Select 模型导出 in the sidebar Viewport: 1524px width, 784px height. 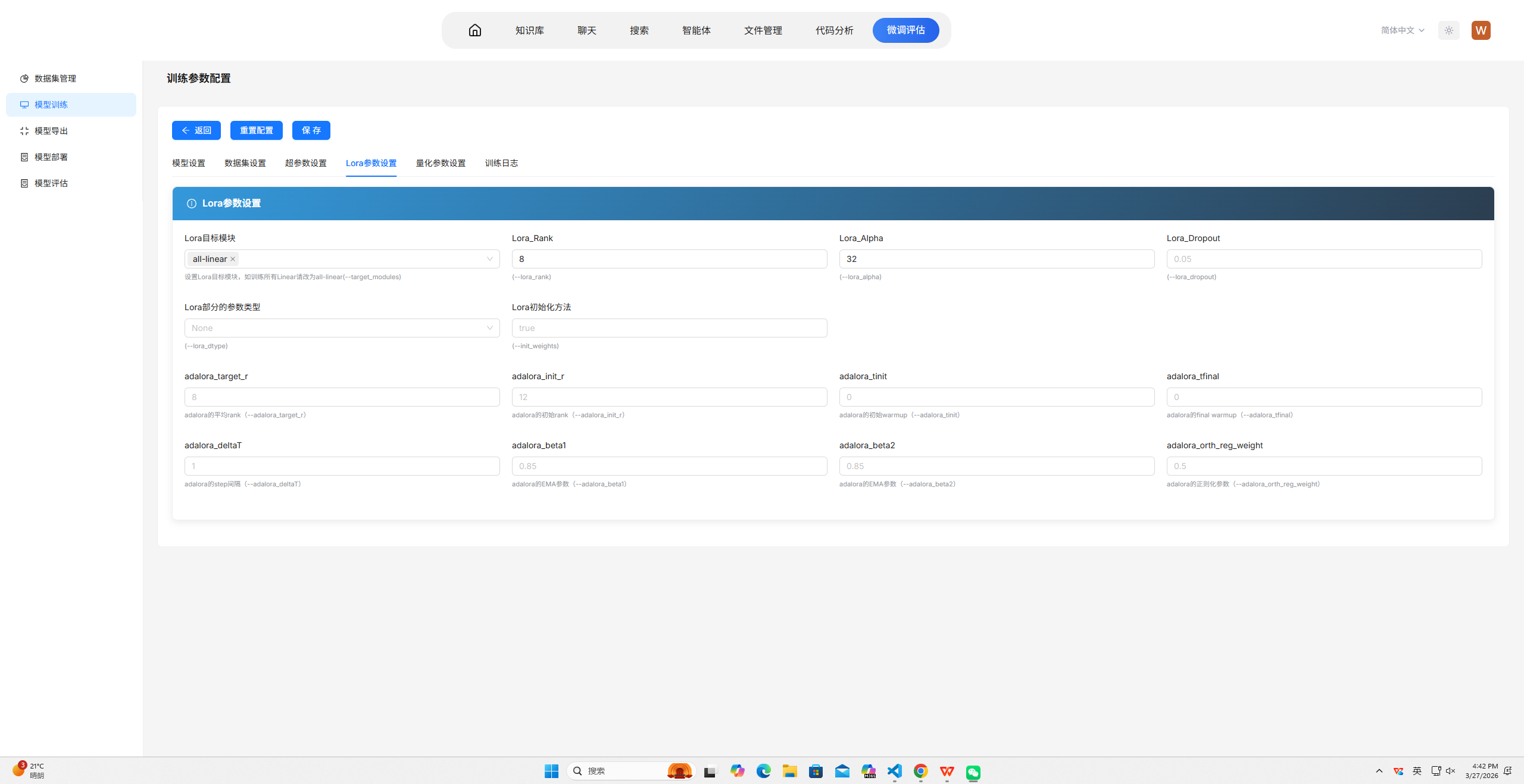click(x=51, y=131)
